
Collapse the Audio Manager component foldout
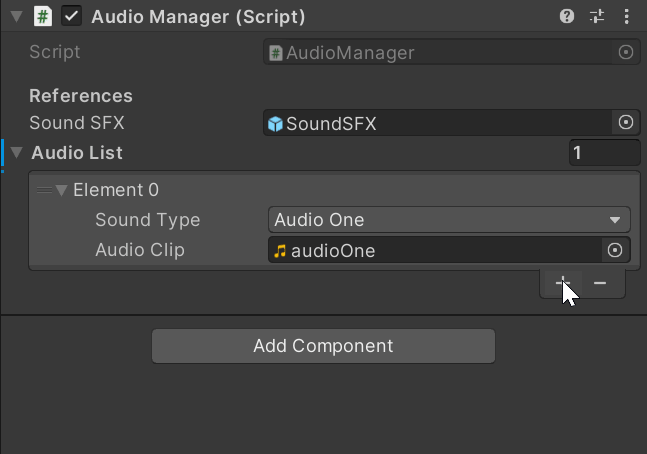(17, 17)
